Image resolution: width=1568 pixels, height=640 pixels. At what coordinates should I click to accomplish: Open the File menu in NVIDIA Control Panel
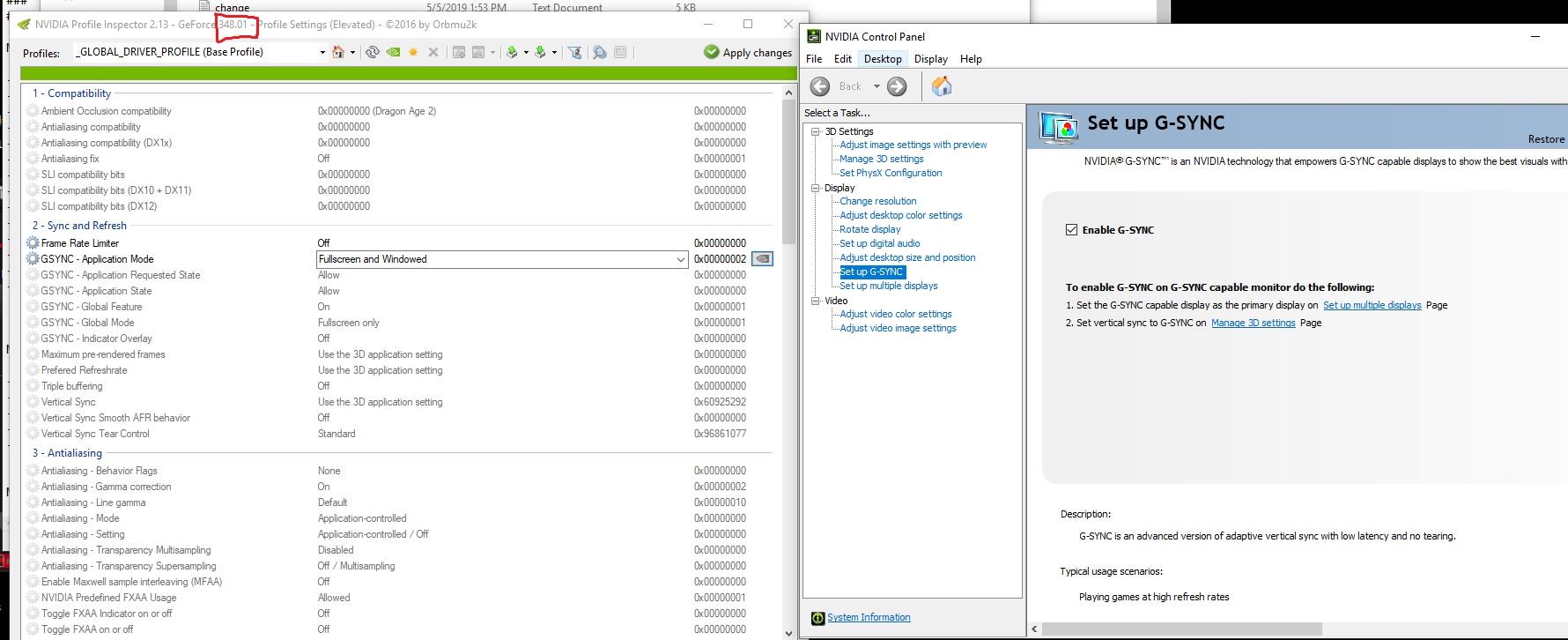tap(814, 59)
